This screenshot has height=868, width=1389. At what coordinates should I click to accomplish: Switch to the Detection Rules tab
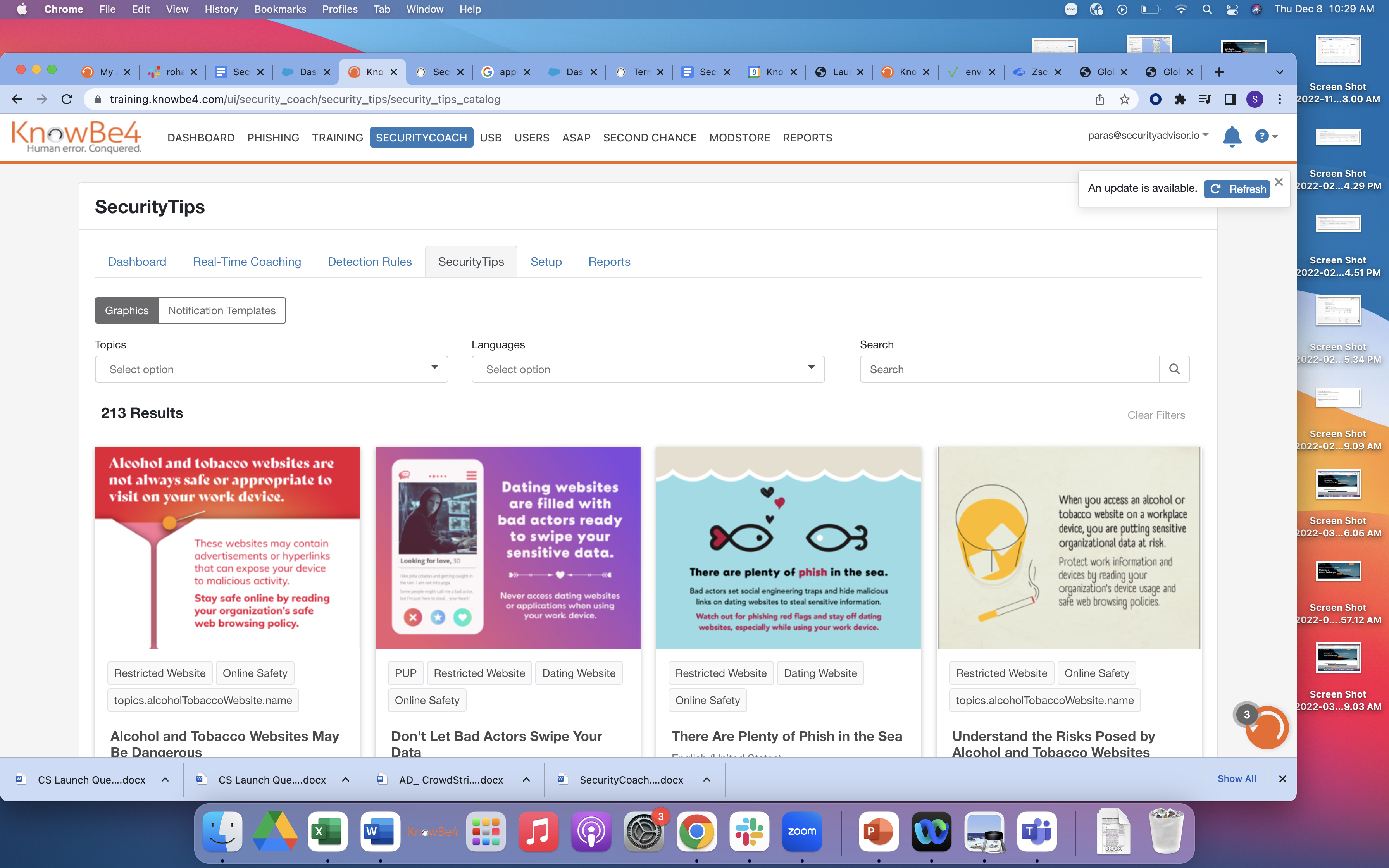tap(369, 262)
